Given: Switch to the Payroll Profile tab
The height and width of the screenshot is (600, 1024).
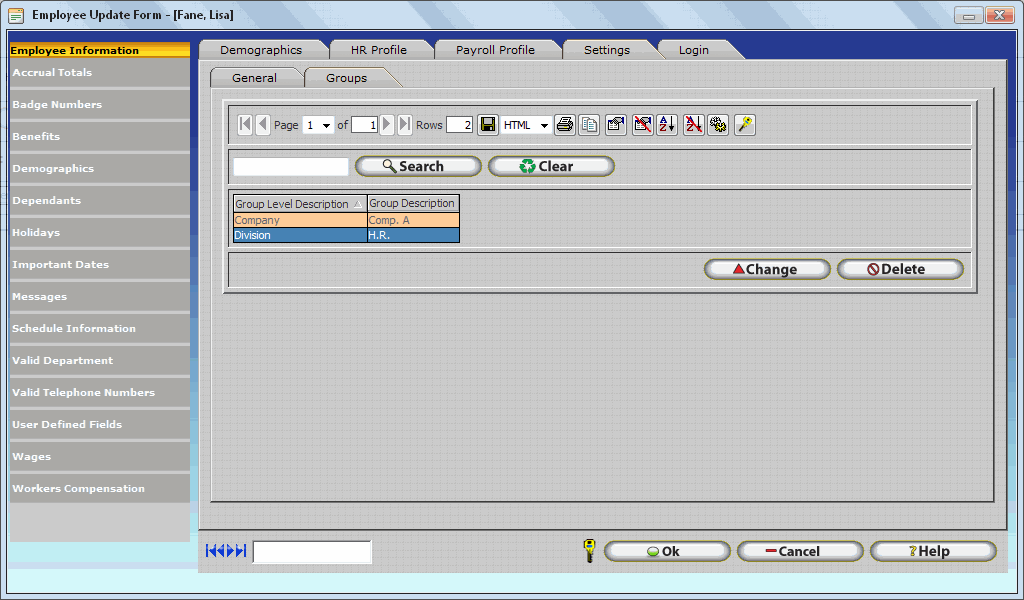Looking at the screenshot, I should coord(495,50).
